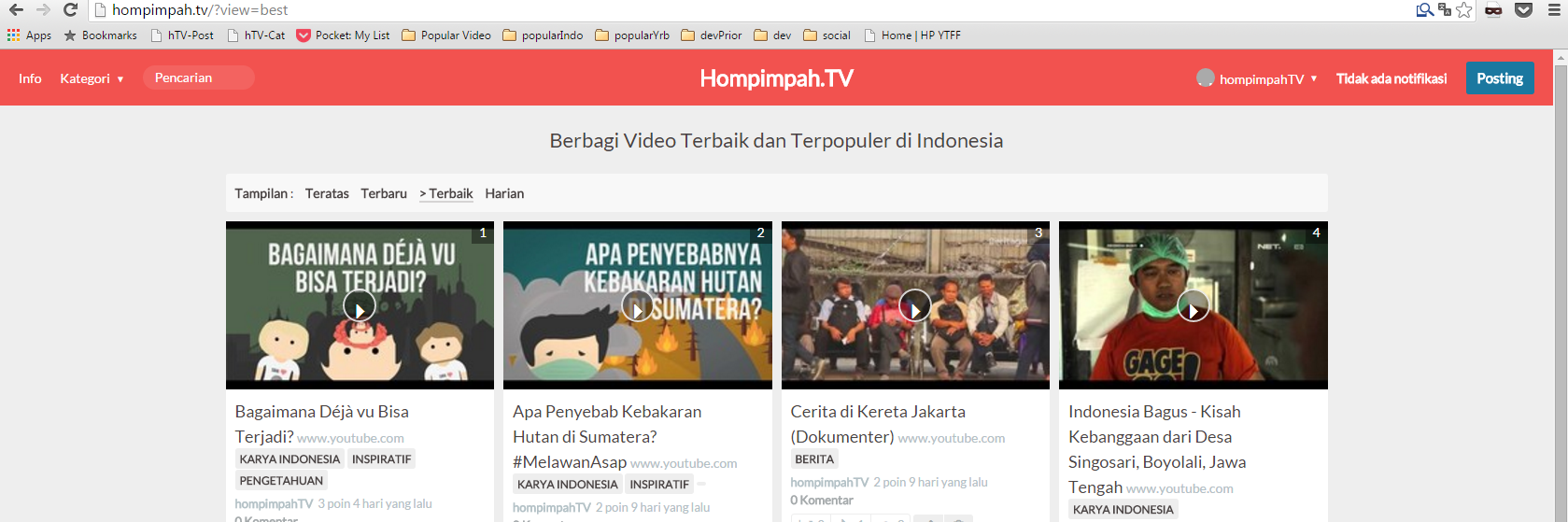Open the Apps grid shortcut
This screenshot has width=1568, height=522.
coord(29,35)
